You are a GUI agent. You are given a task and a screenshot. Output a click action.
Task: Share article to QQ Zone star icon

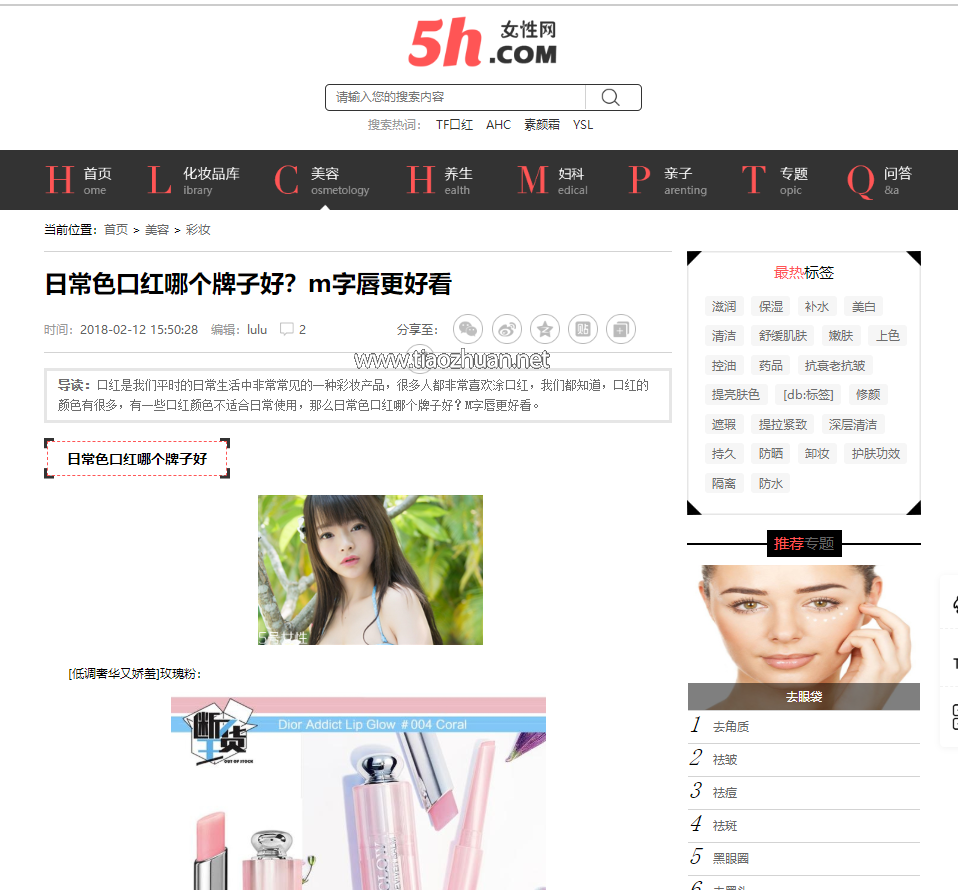point(545,329)
